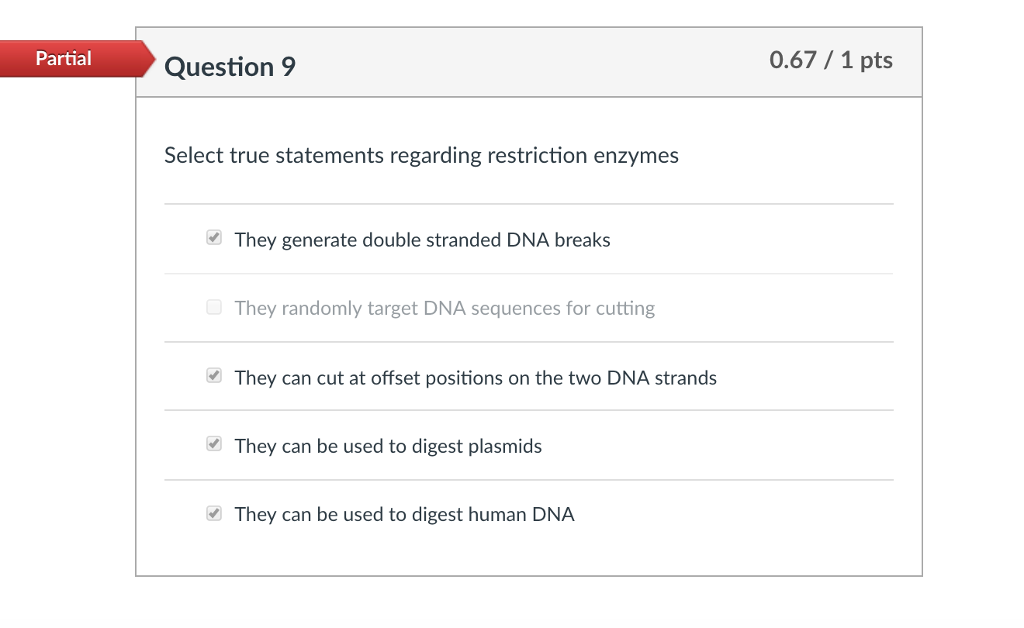Image resolution: width=1024 pixels, height=628 pixels.
Task: Uncheck the 'digest plasmids' checkbox
Action: (214, 444)
